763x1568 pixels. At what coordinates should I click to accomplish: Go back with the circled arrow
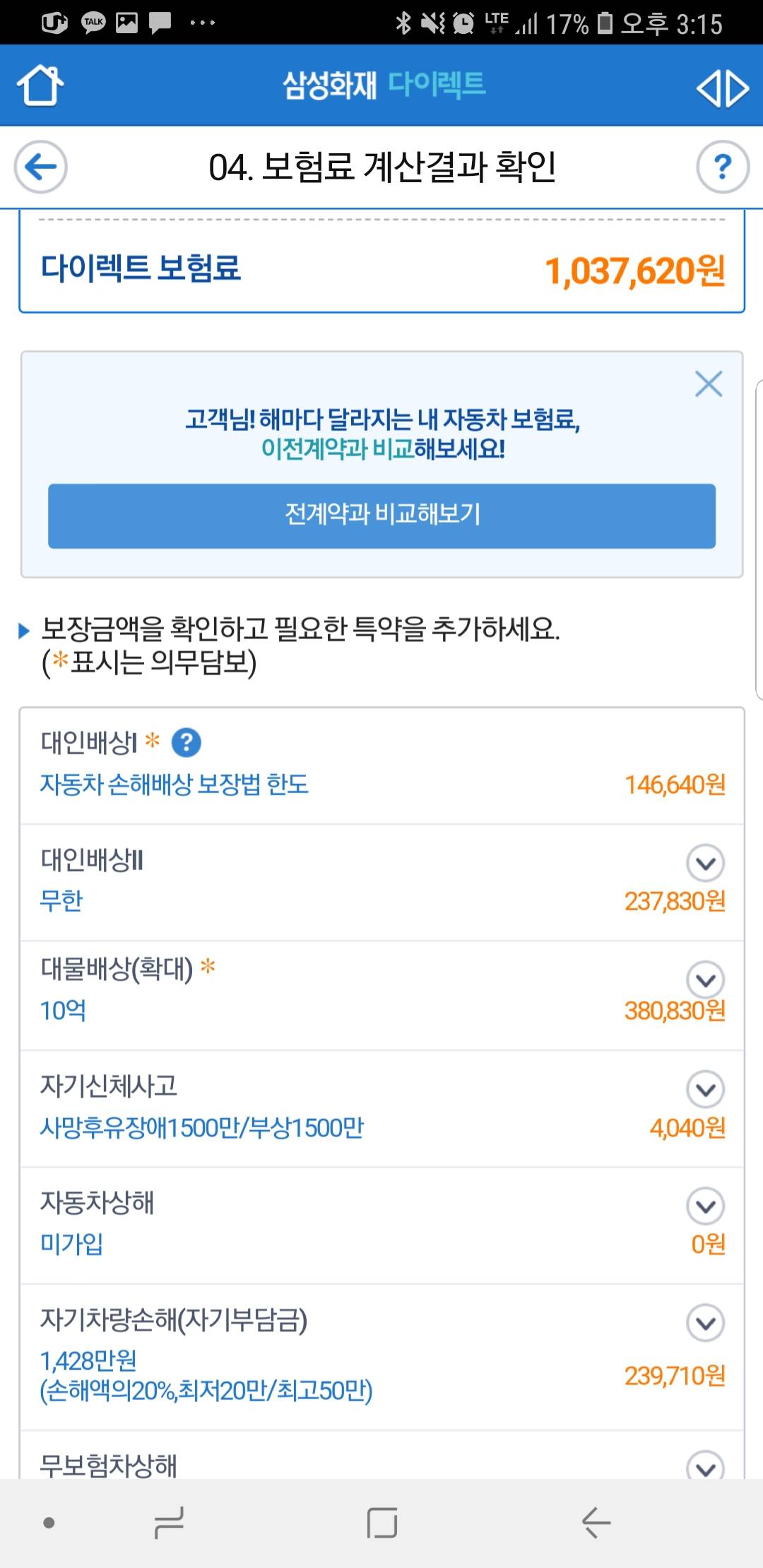click(41, 167)
